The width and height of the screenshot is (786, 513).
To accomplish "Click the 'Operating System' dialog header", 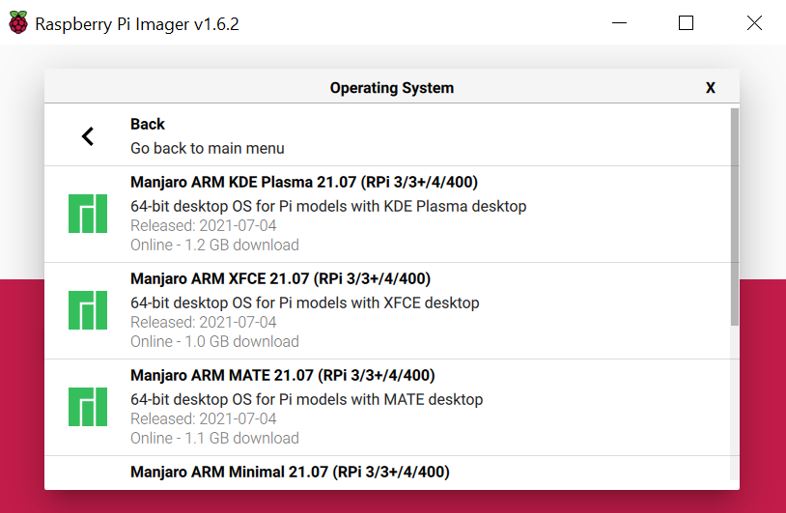I will (x=391, y=88).
